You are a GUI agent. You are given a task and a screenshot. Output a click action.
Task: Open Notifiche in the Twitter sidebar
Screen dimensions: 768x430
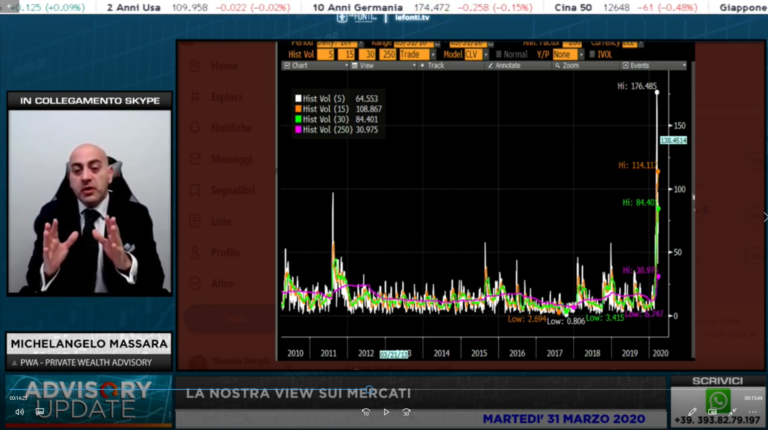[231, 128]
